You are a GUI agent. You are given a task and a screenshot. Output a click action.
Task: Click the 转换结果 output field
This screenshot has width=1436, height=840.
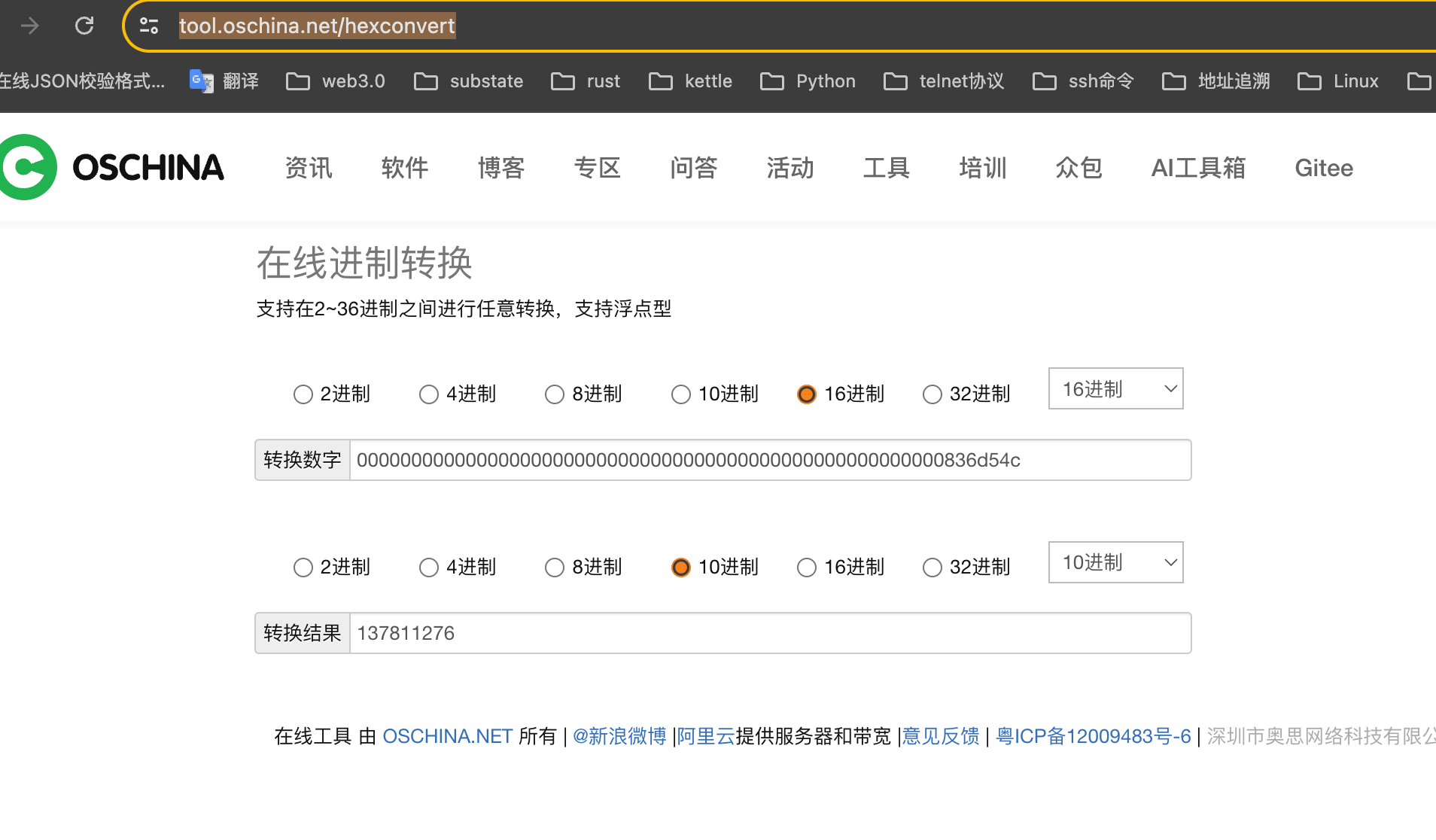[771, 633]
